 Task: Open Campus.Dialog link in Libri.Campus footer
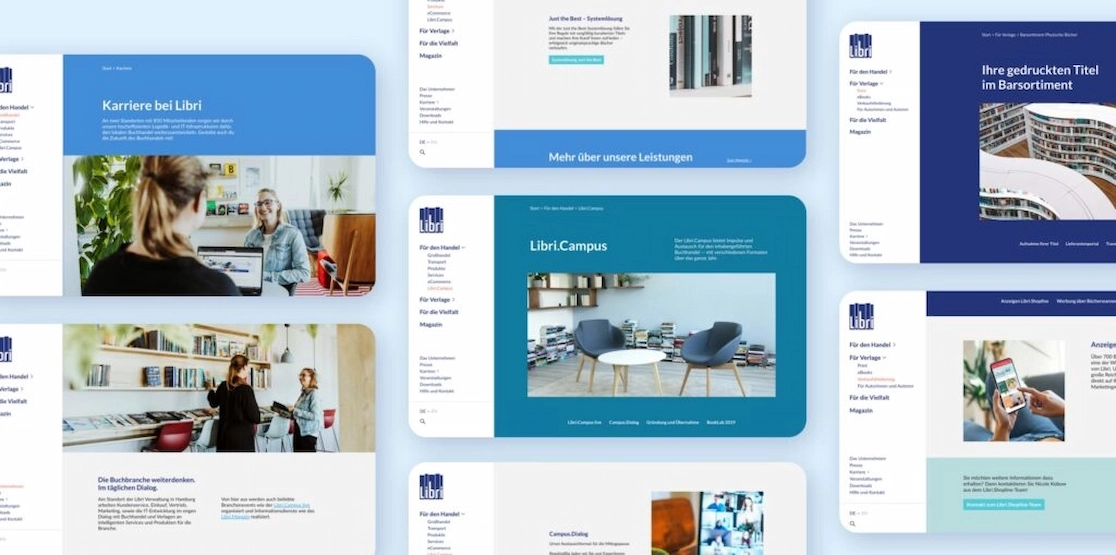(624, 423)
